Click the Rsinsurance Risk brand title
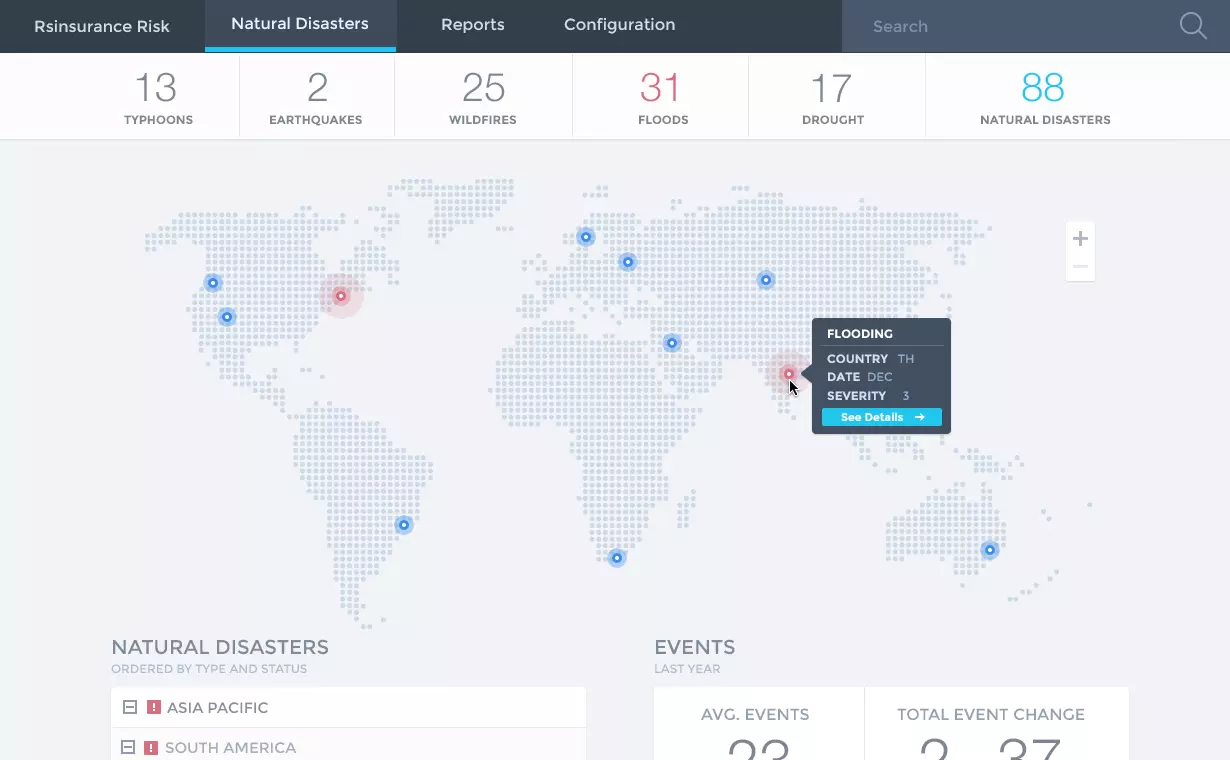The height and width of the screenshot is (760, 1230). 102,26
